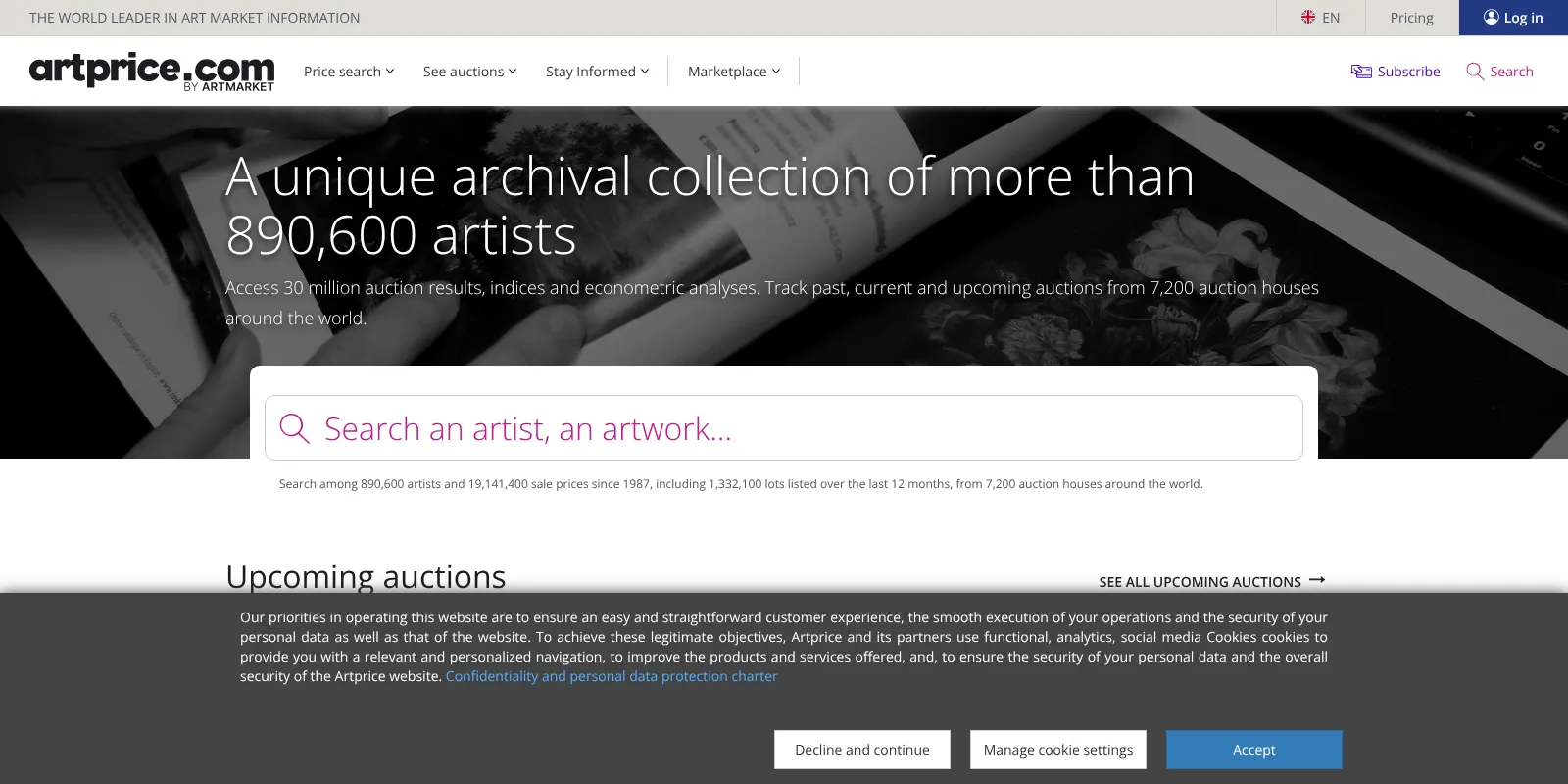Screen dimensions: 1568x784
Task: Open the Confidentiality and personal data protection charter
Action: coord(612,676)
